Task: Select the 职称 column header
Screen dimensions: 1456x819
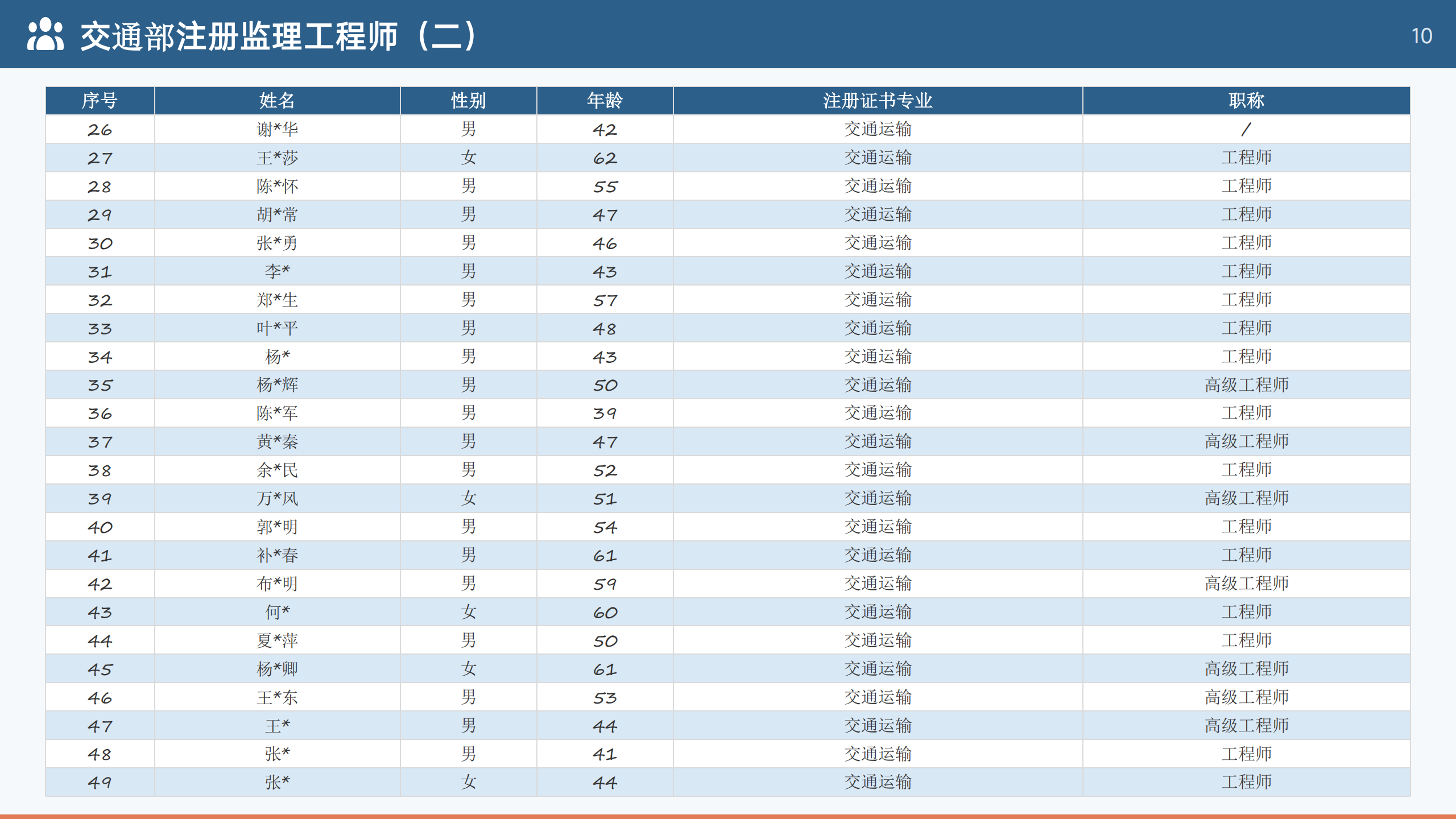Action: pyautogui.click(x=1247, y=101)
